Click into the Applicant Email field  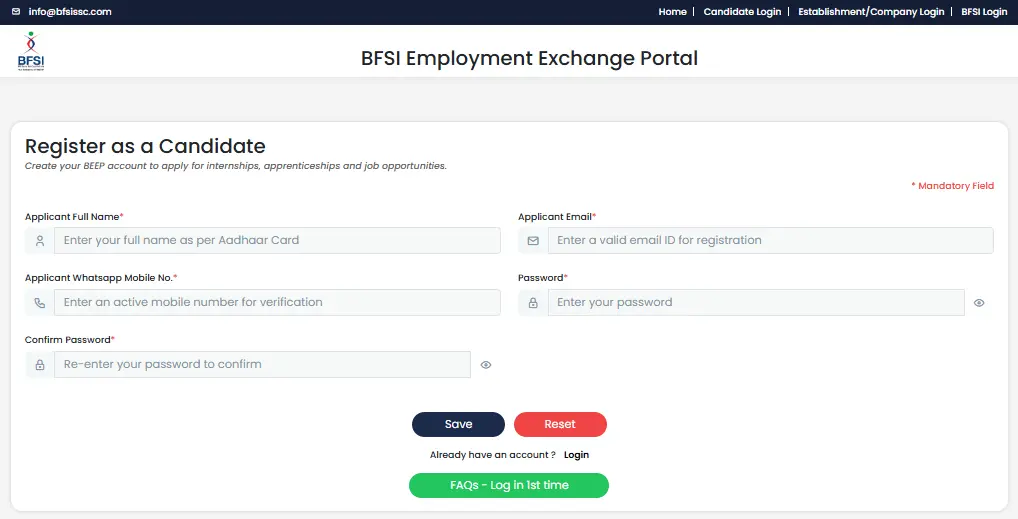771,240
